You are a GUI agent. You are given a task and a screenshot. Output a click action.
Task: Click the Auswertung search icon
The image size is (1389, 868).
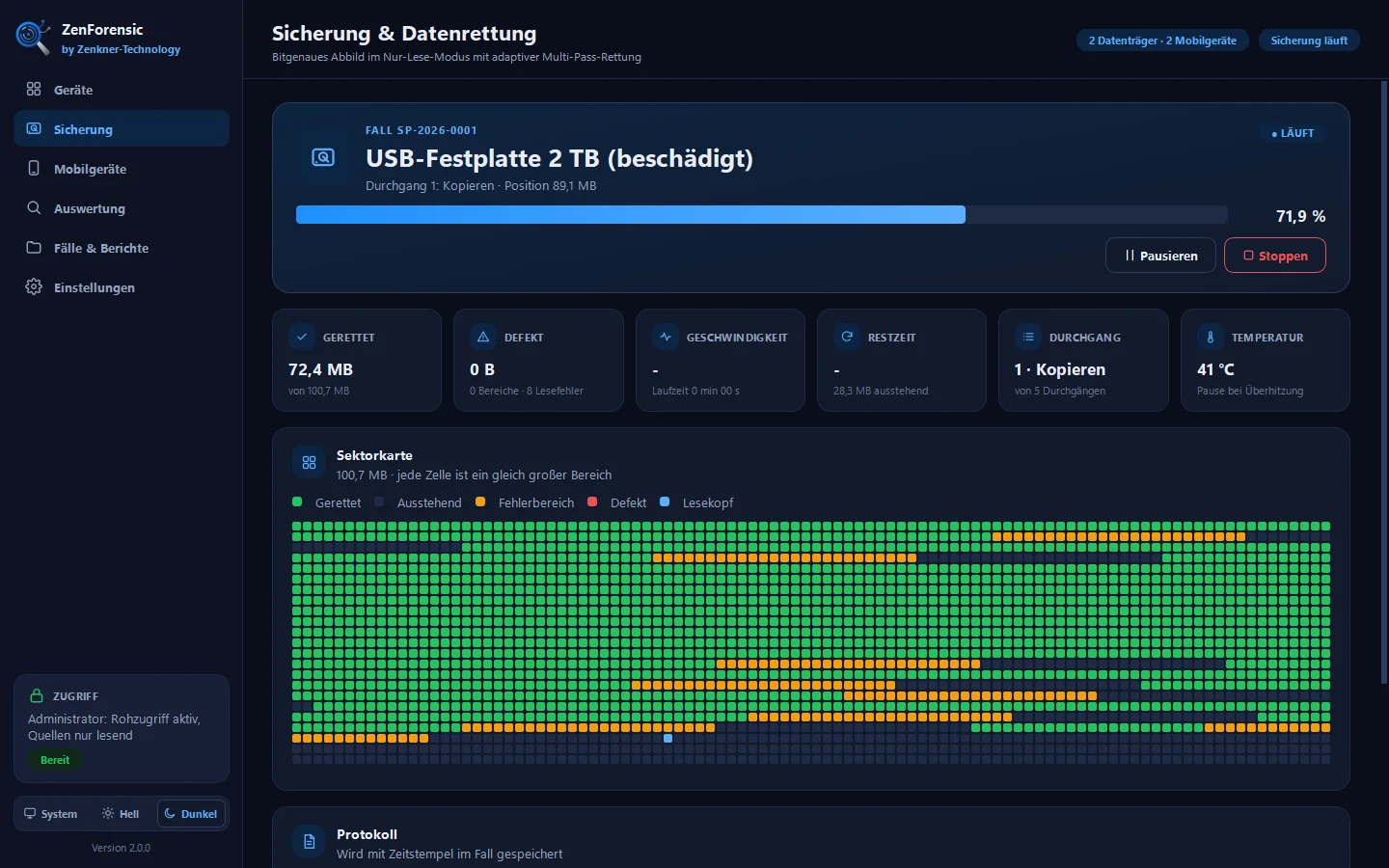[x=34, y=207]
